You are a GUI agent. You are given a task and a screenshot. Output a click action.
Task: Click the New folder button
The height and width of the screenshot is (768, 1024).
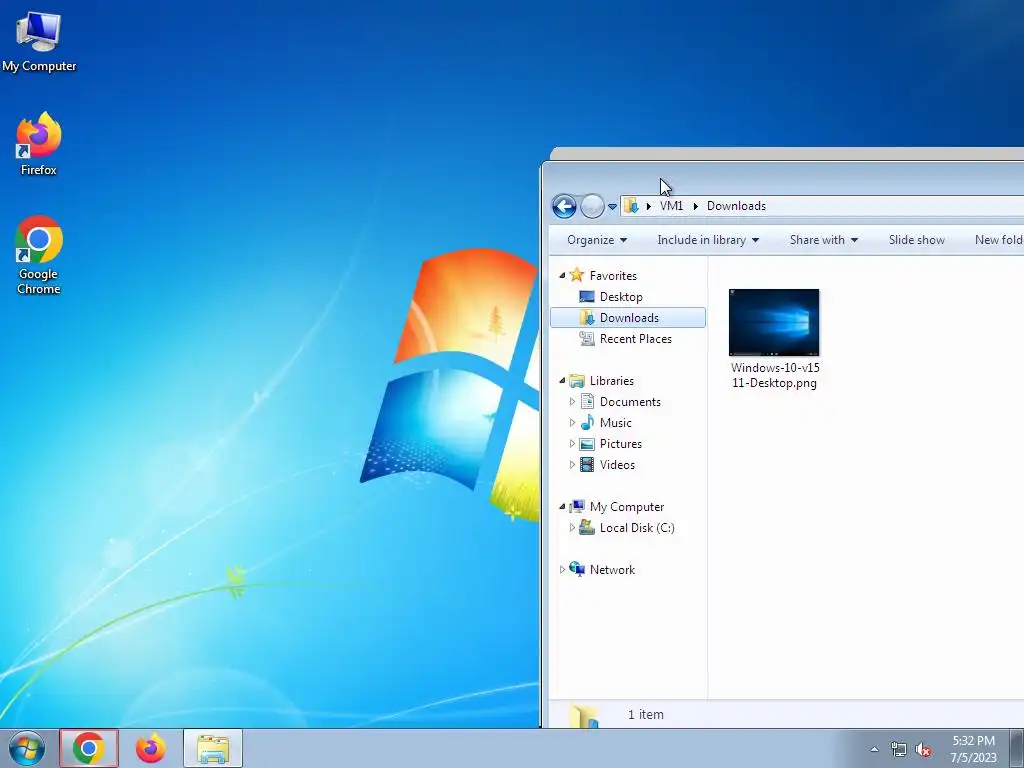999,240
